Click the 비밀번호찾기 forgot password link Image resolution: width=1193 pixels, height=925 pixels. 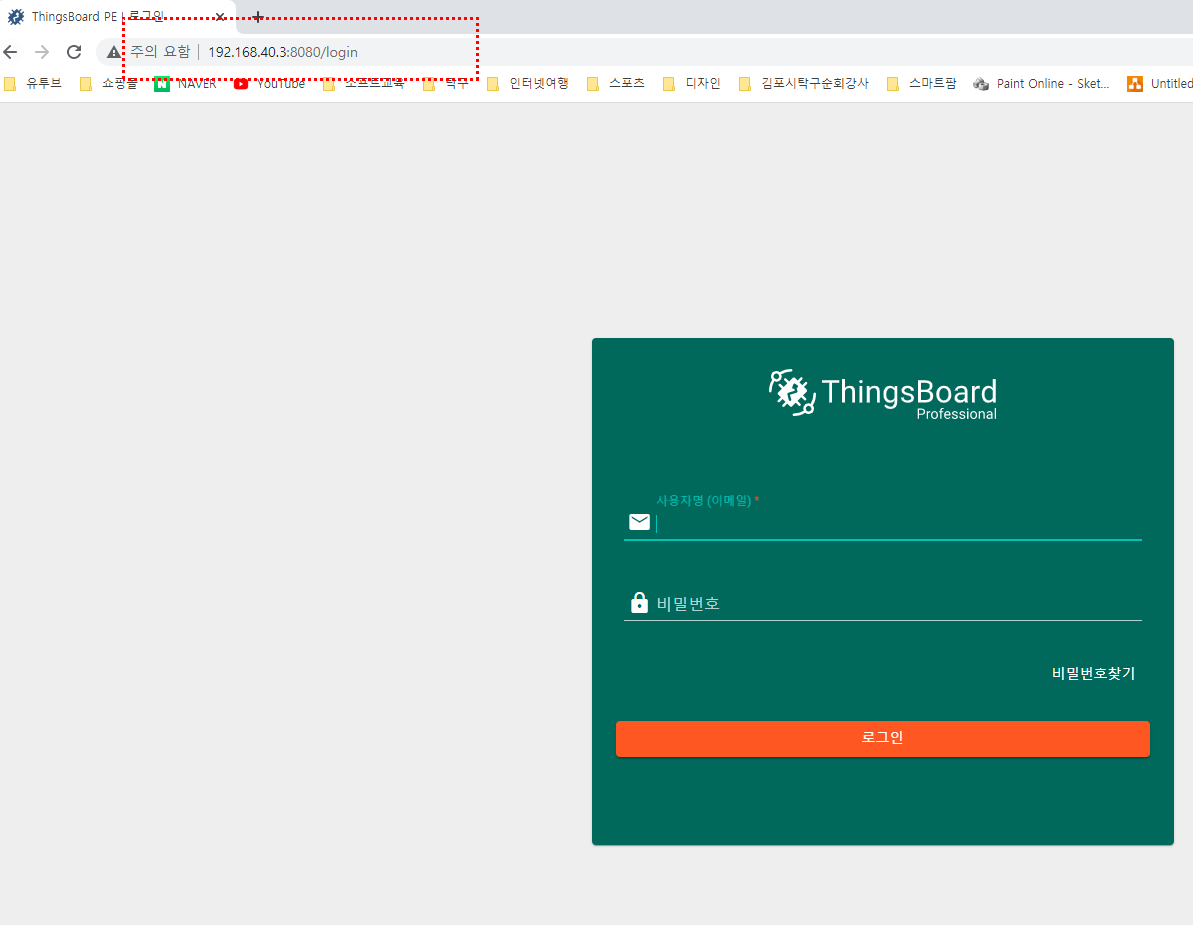pos(1093,673)
